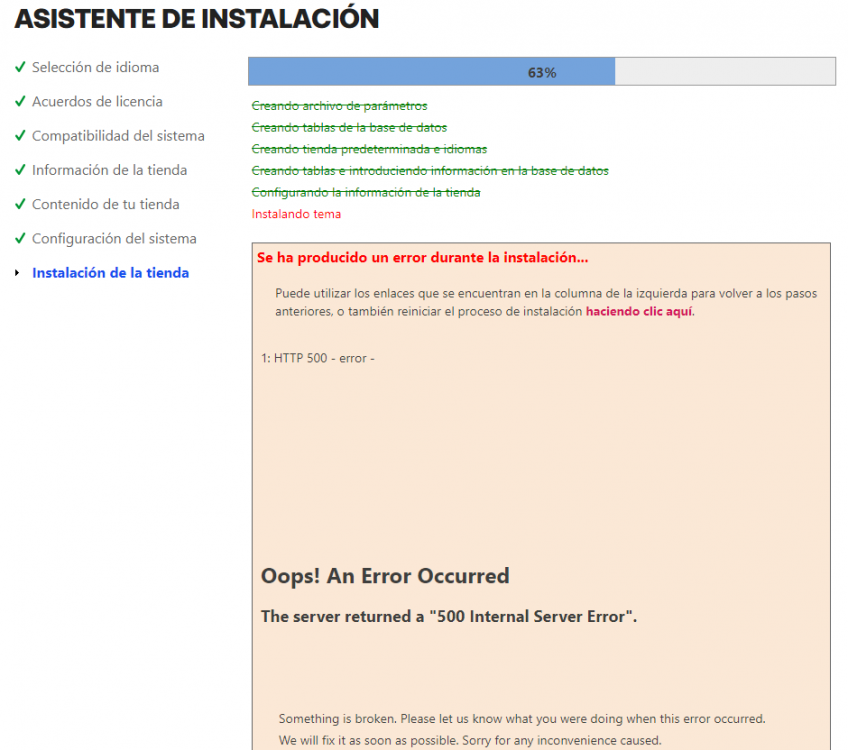Select the Creando archivo de parámetros entry
The image size is (848, 750).
338,106
